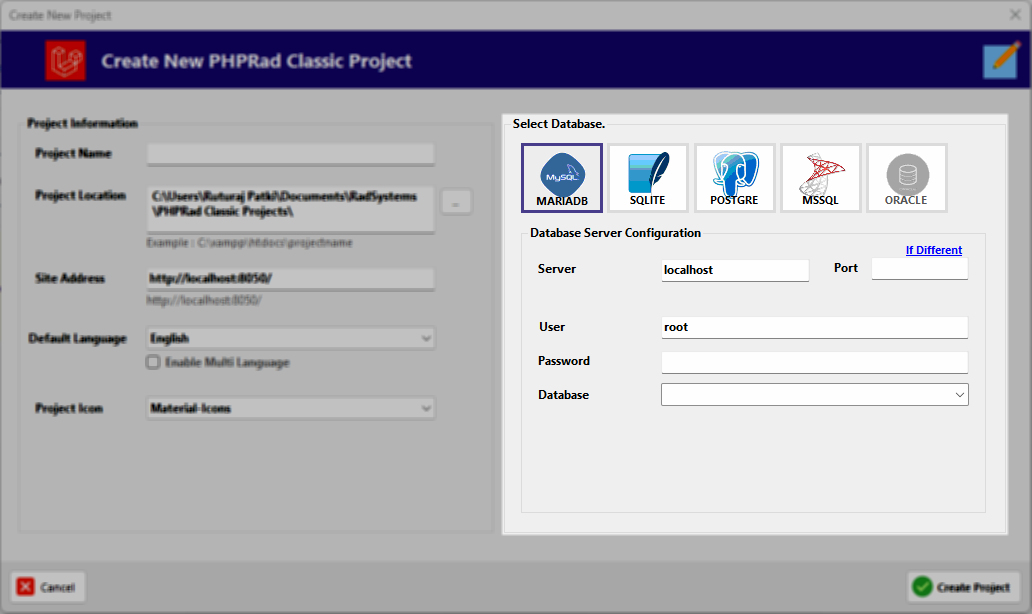The image size is (1032, 614).
Task: Click the If Different link
Action: coord(933,250)
